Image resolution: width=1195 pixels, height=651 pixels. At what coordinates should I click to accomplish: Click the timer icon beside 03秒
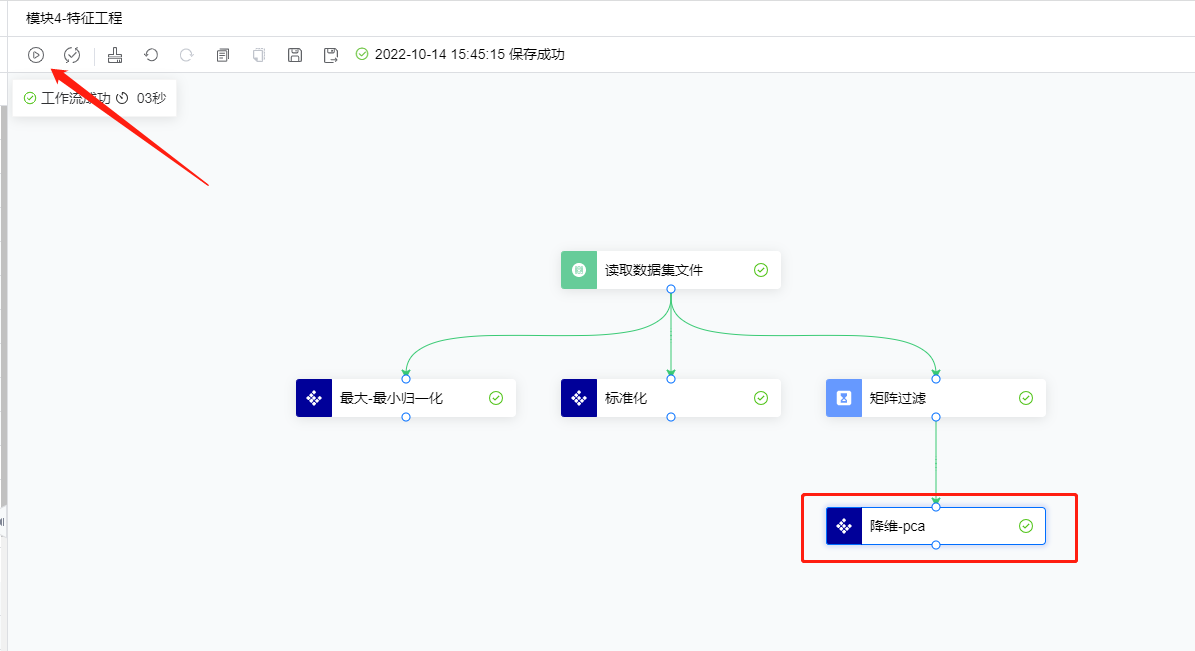[x=122, y=98]
